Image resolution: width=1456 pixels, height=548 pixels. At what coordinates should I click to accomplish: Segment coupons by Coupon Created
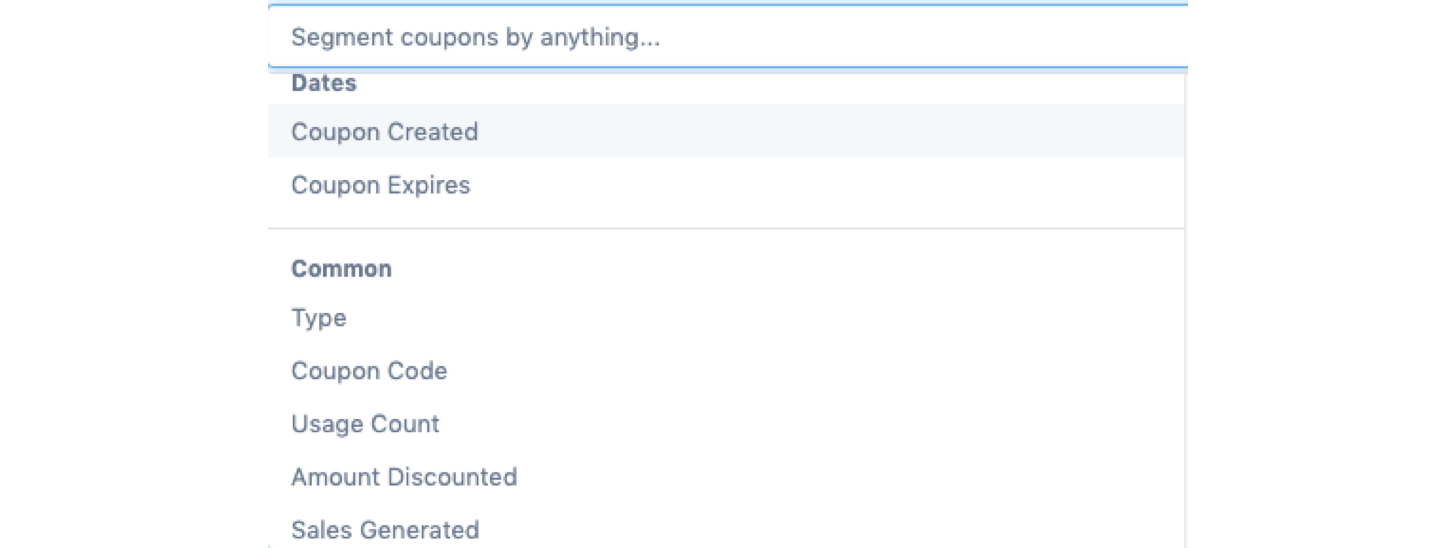385,132
